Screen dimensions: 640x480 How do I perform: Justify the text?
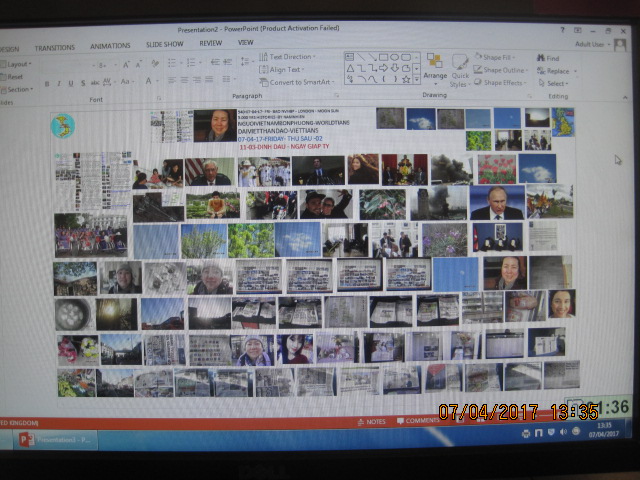pyautogui.click(x=209, y=79)
